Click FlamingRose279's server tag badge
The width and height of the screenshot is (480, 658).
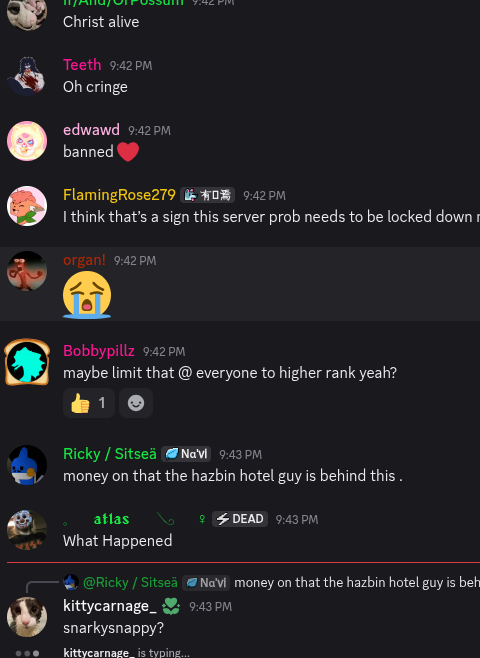207,195
